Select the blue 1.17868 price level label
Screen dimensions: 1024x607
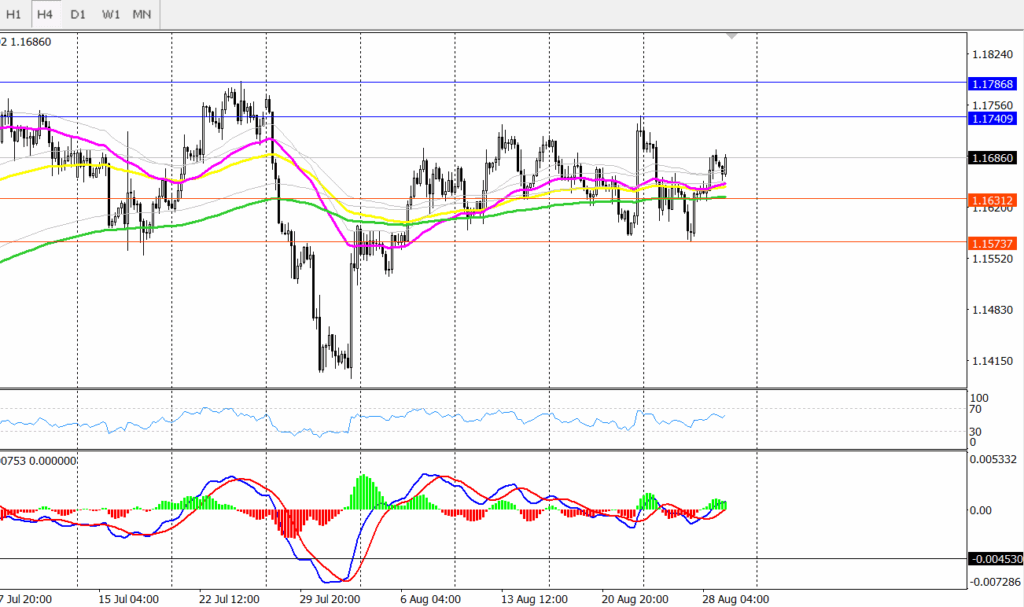coord(993,84)
